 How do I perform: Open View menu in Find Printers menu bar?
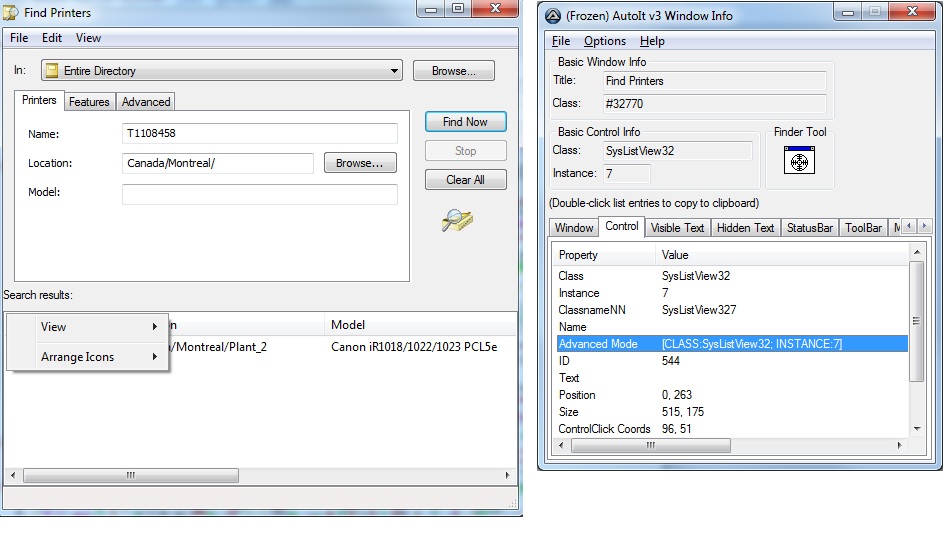(x=88, y=38)
